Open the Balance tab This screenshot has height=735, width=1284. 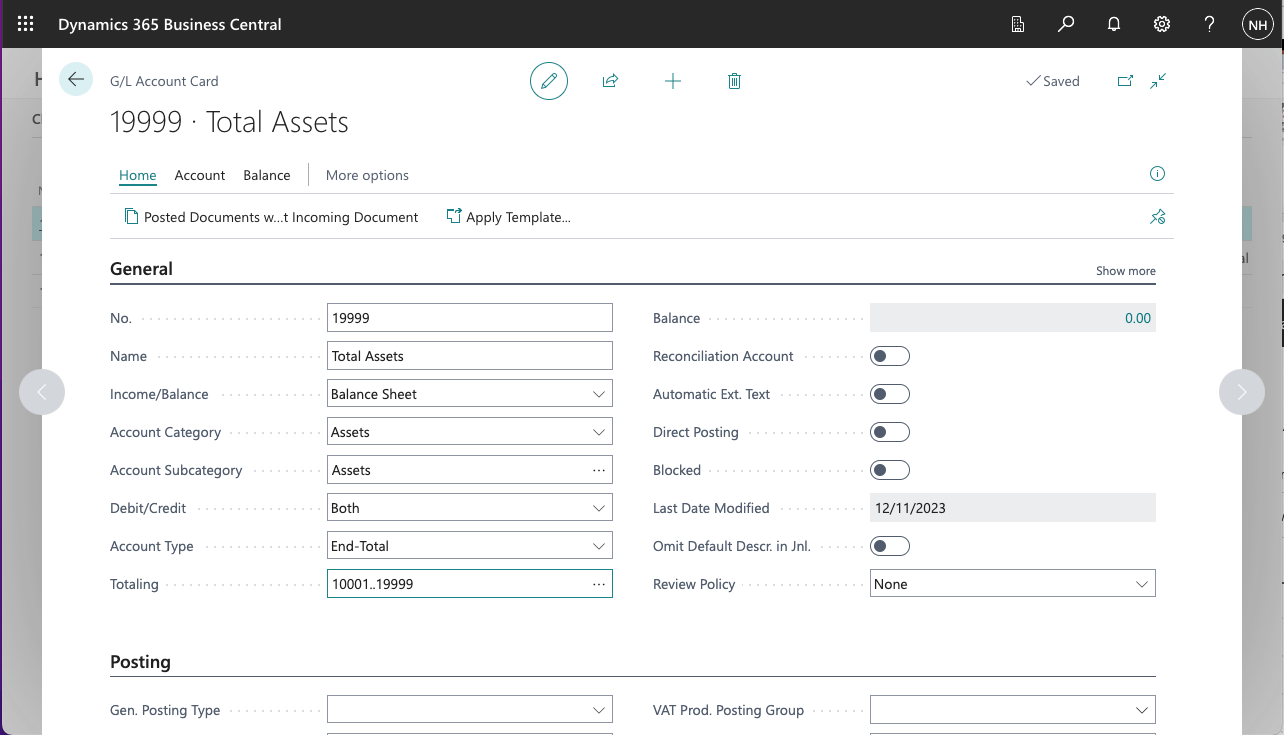point(267,175)
